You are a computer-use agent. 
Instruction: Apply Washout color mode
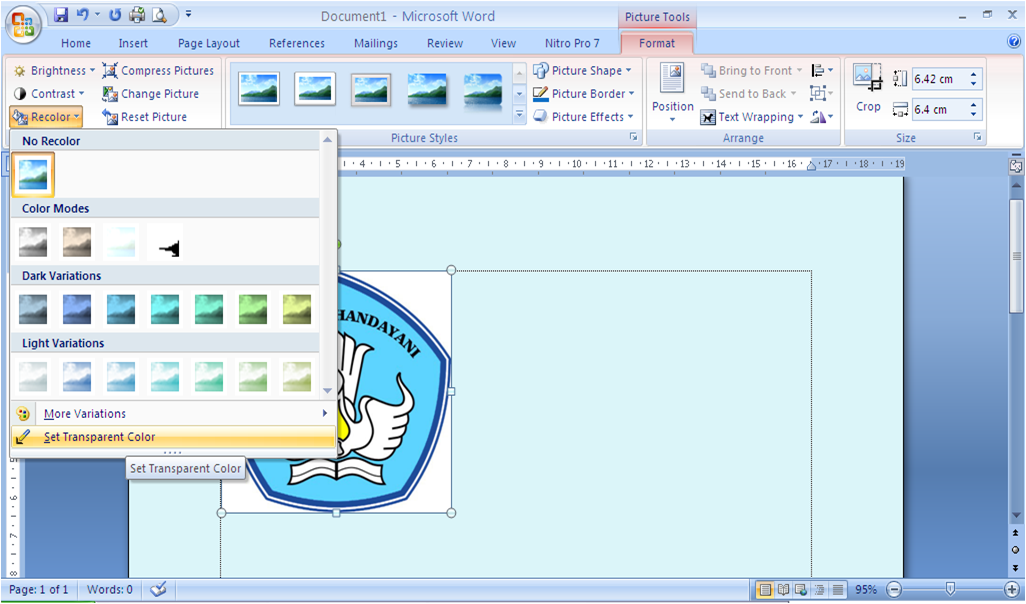click(x=120, y=241)
